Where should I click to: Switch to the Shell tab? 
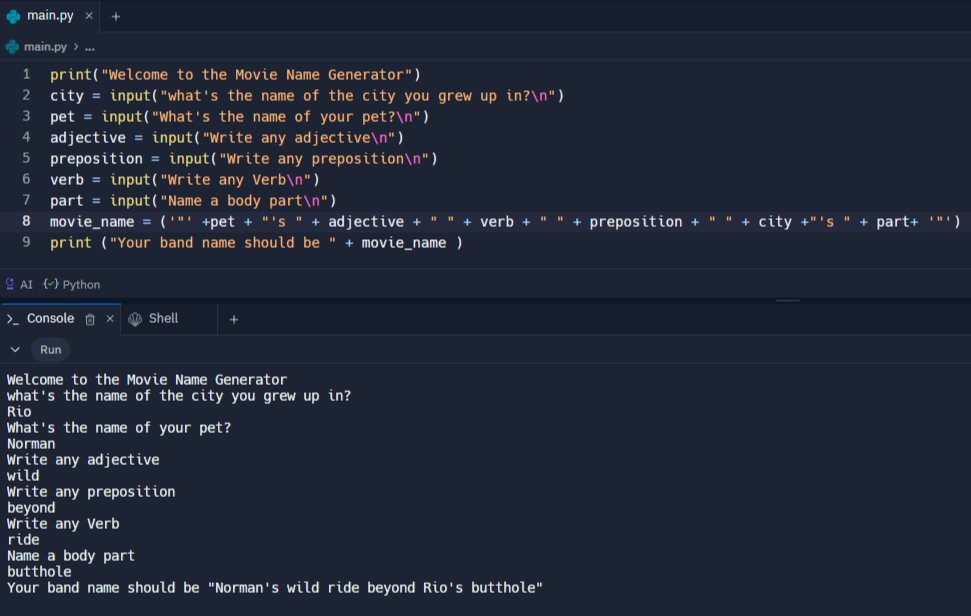[x=163, y=318]
